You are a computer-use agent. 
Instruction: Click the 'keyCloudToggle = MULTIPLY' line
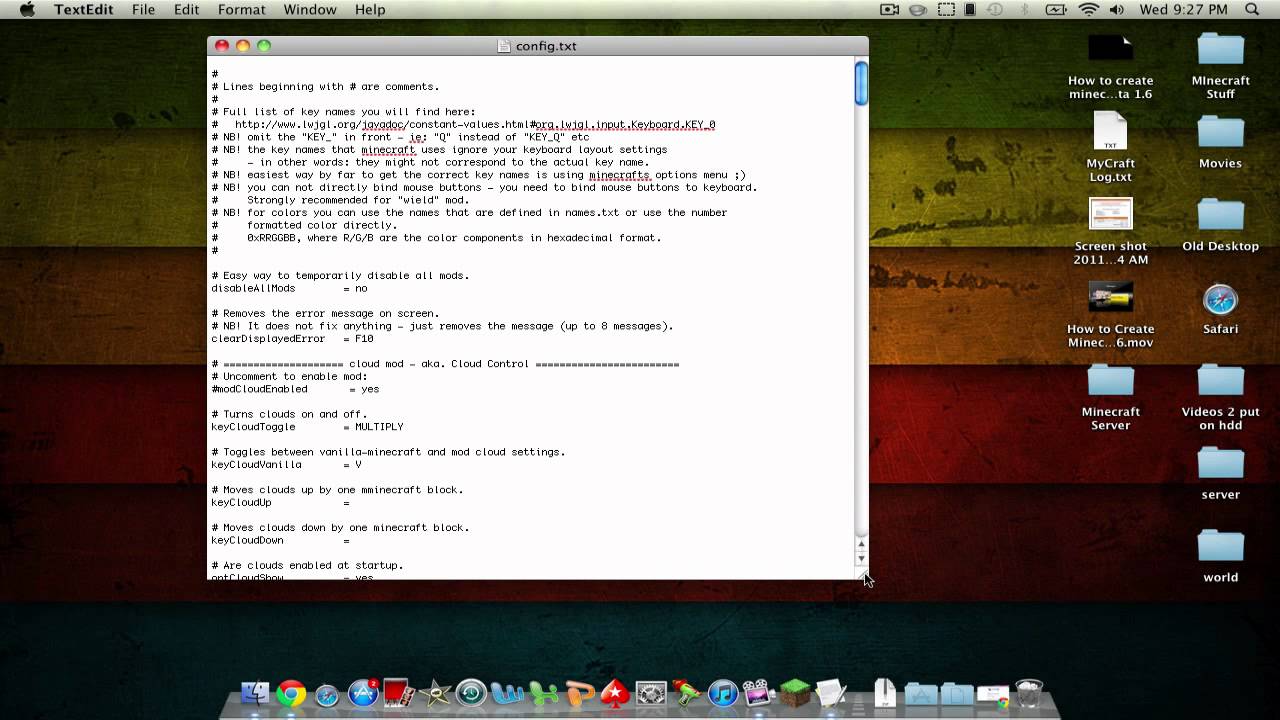point(307,427)
